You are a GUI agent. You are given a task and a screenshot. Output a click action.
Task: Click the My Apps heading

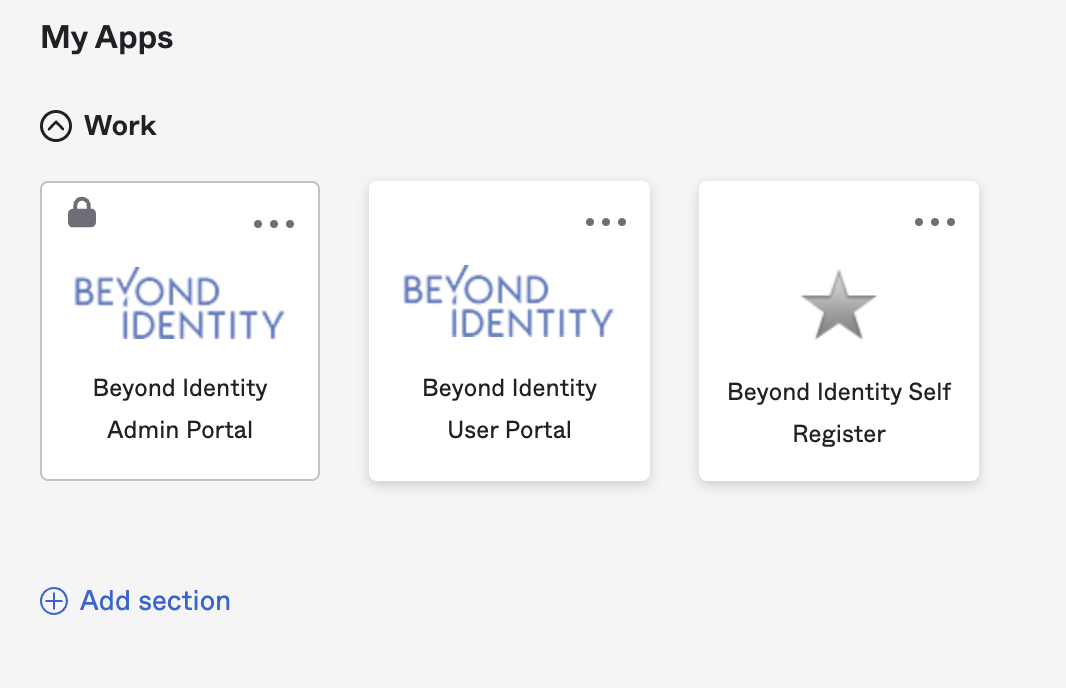click(x=107, y=37)
